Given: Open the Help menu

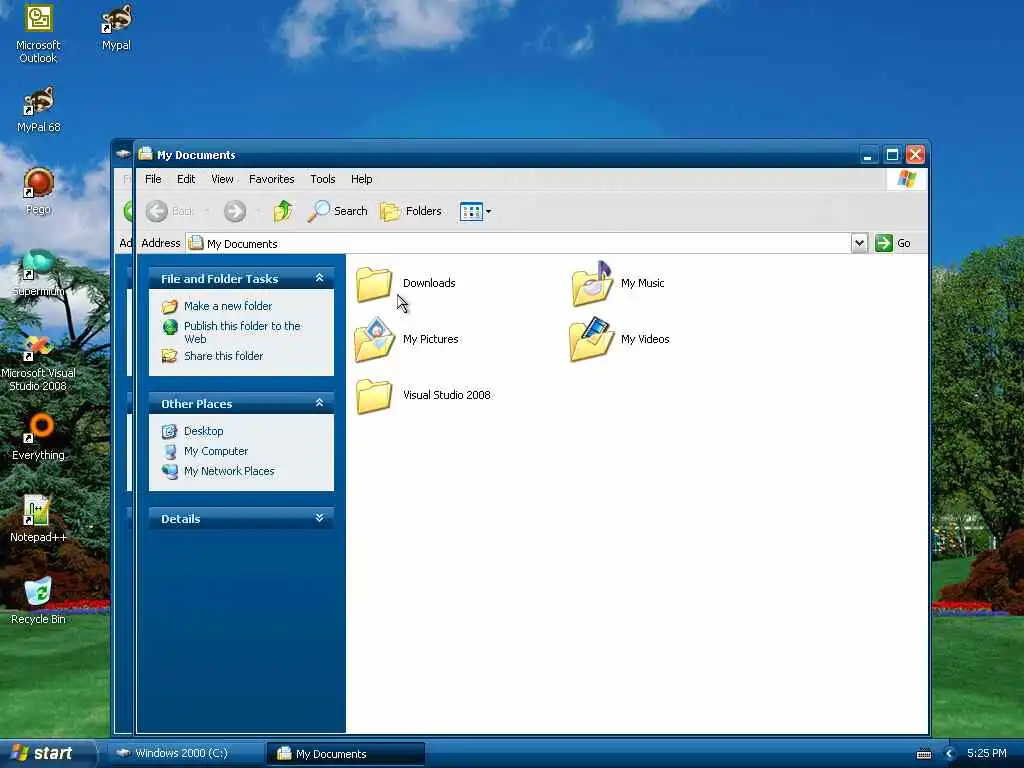Looking at the screenshot, I should click(361, 179).
